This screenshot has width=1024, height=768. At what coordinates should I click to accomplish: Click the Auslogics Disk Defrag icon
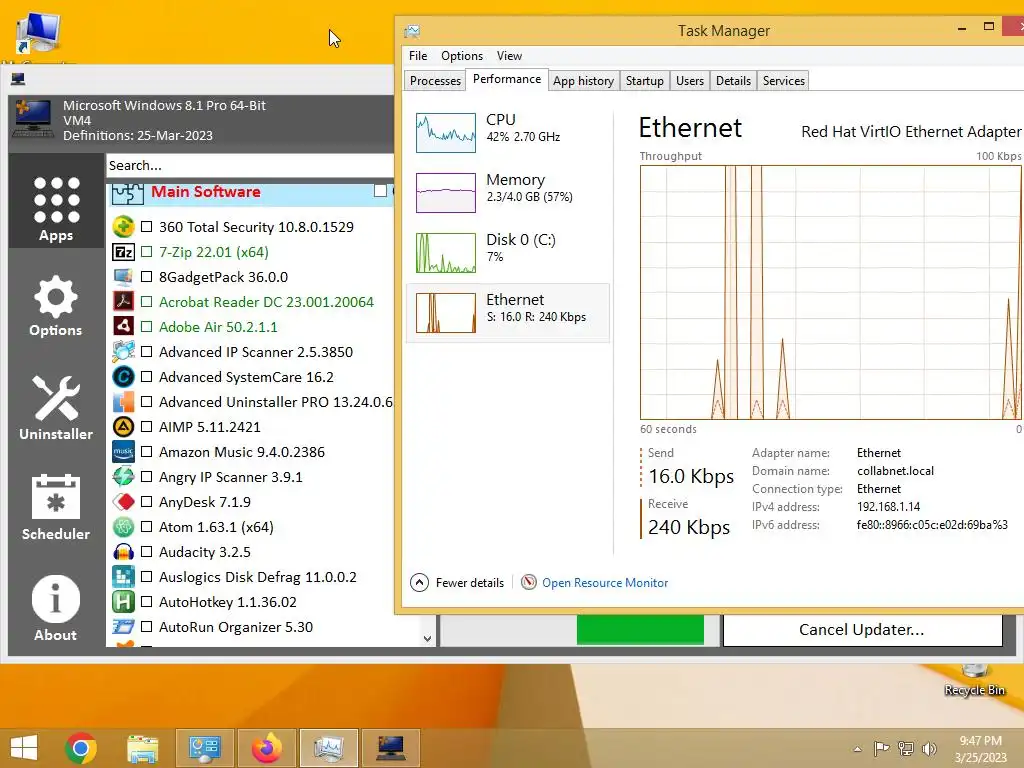123,577
